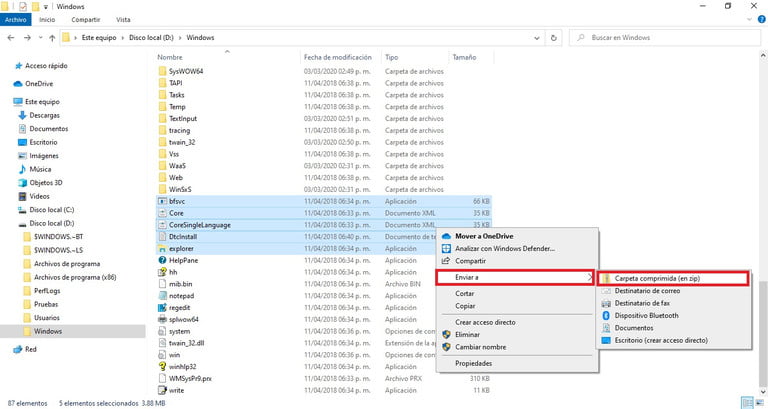Click the WinSxS folder icon

(x=163, y=189)
